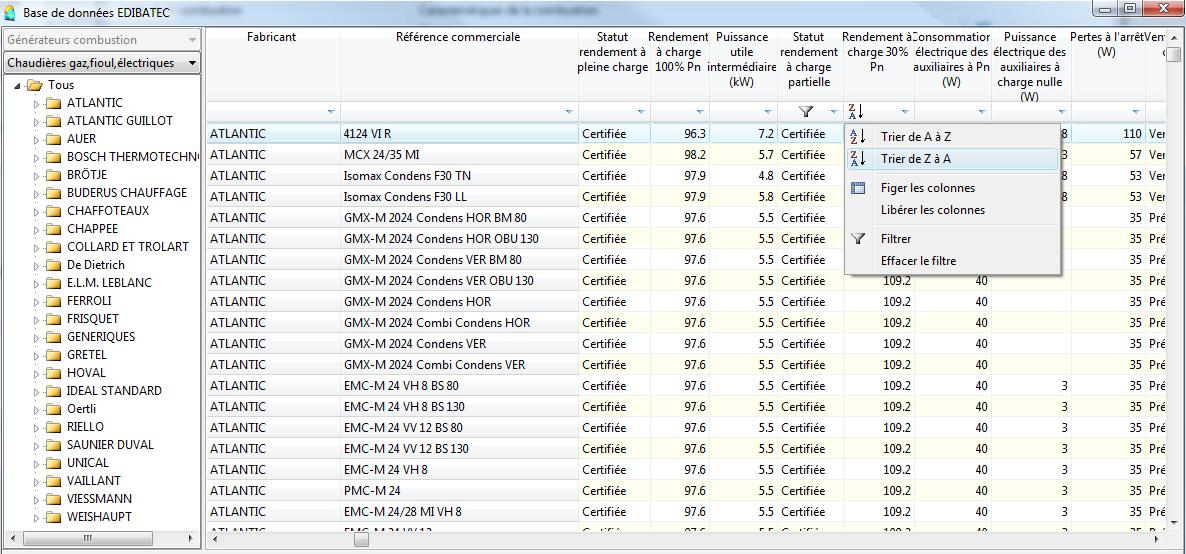
Task: Select Oertli in the tree
Action: click(82, 409)
